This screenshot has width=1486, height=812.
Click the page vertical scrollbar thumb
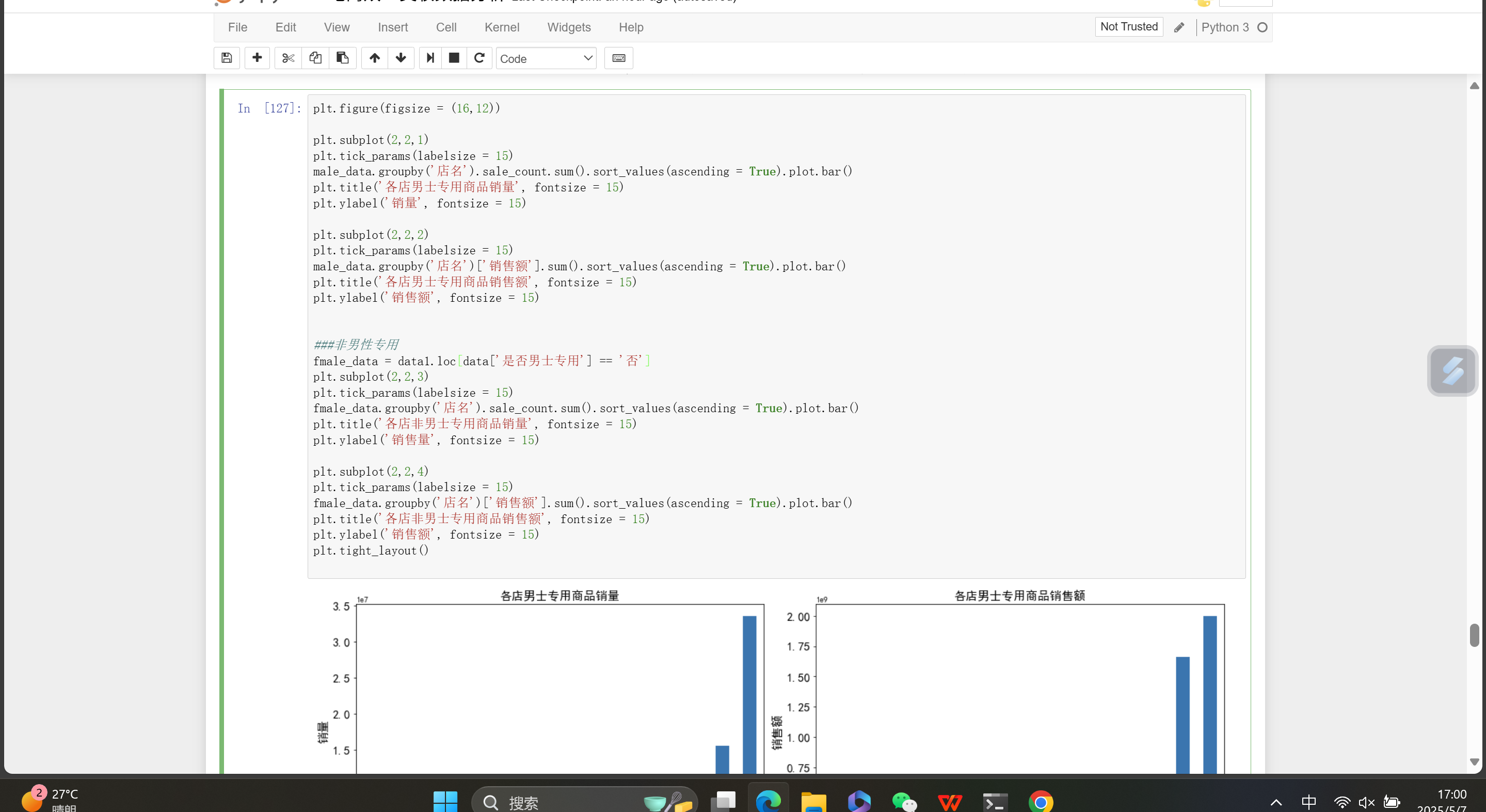click(1474, 635)
